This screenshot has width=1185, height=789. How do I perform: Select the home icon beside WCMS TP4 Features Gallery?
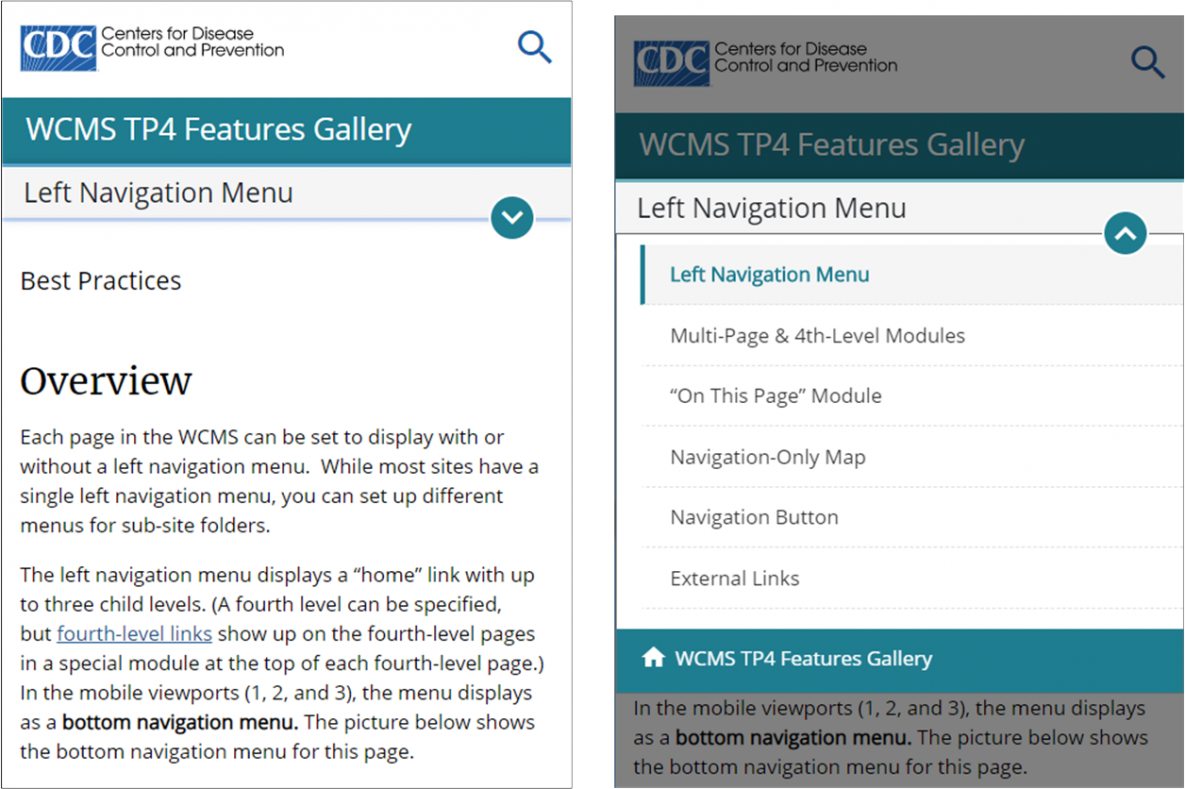[655, 659]
